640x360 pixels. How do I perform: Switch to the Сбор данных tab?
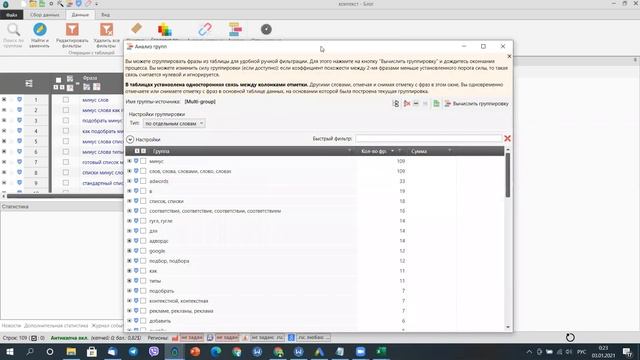(x=44, y=15)
